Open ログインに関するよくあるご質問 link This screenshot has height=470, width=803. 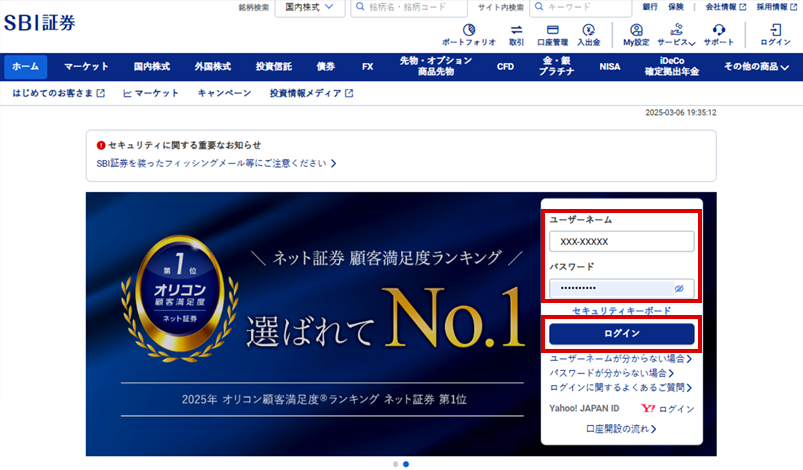(621, 388)
